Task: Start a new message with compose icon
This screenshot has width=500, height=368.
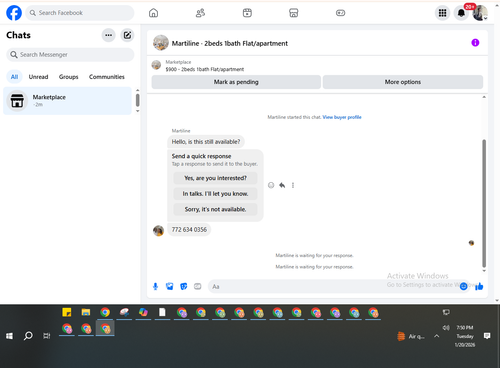Action: tap(127, 35)
